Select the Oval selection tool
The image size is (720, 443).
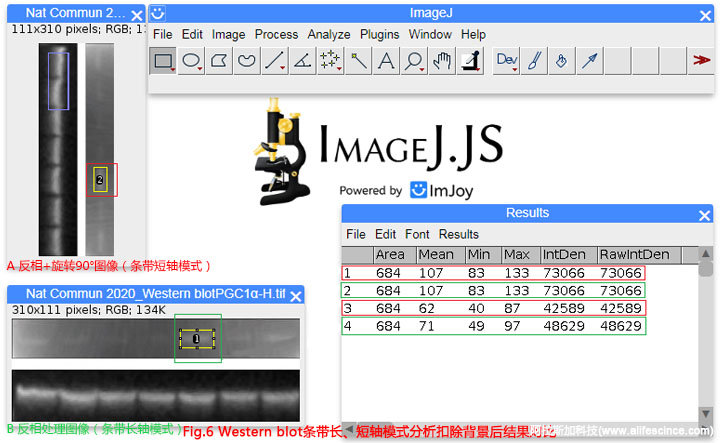[x=191, y=61]
